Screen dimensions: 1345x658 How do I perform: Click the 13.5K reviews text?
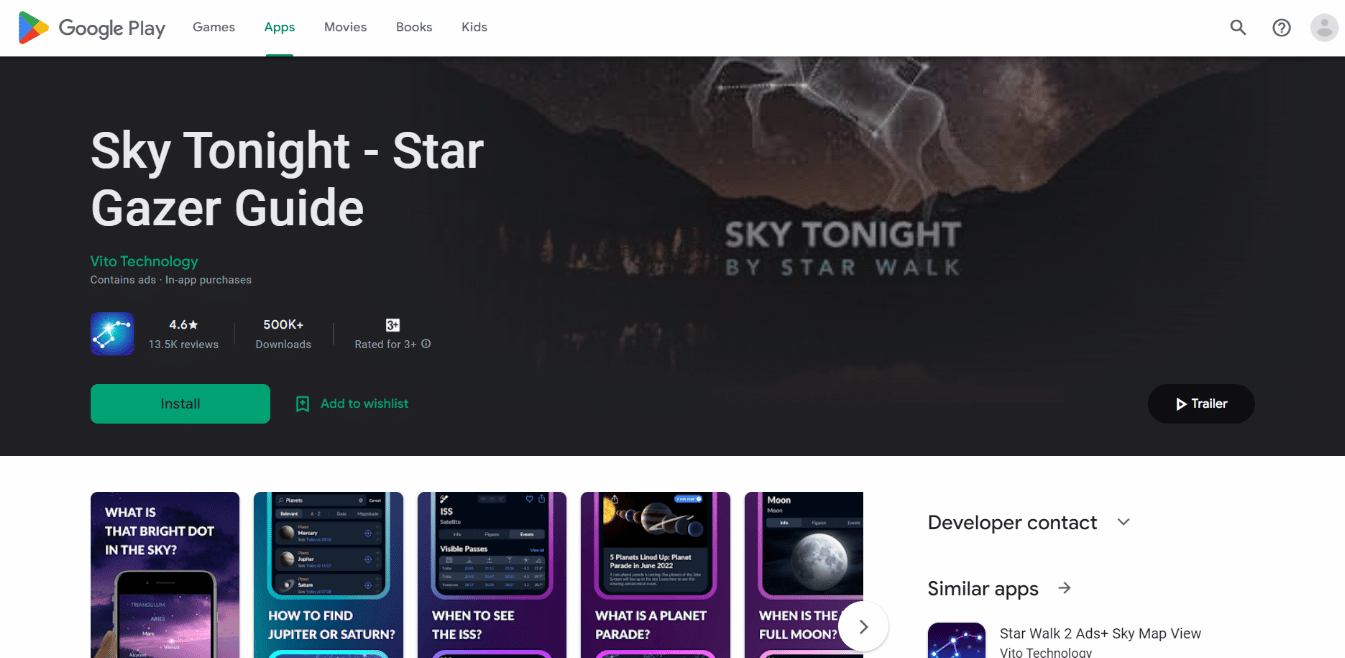[183, 344]
